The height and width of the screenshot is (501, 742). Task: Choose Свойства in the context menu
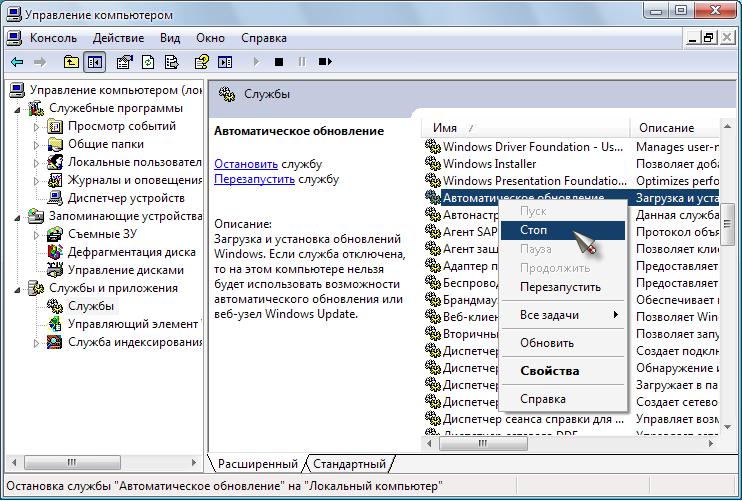(563, 371)
